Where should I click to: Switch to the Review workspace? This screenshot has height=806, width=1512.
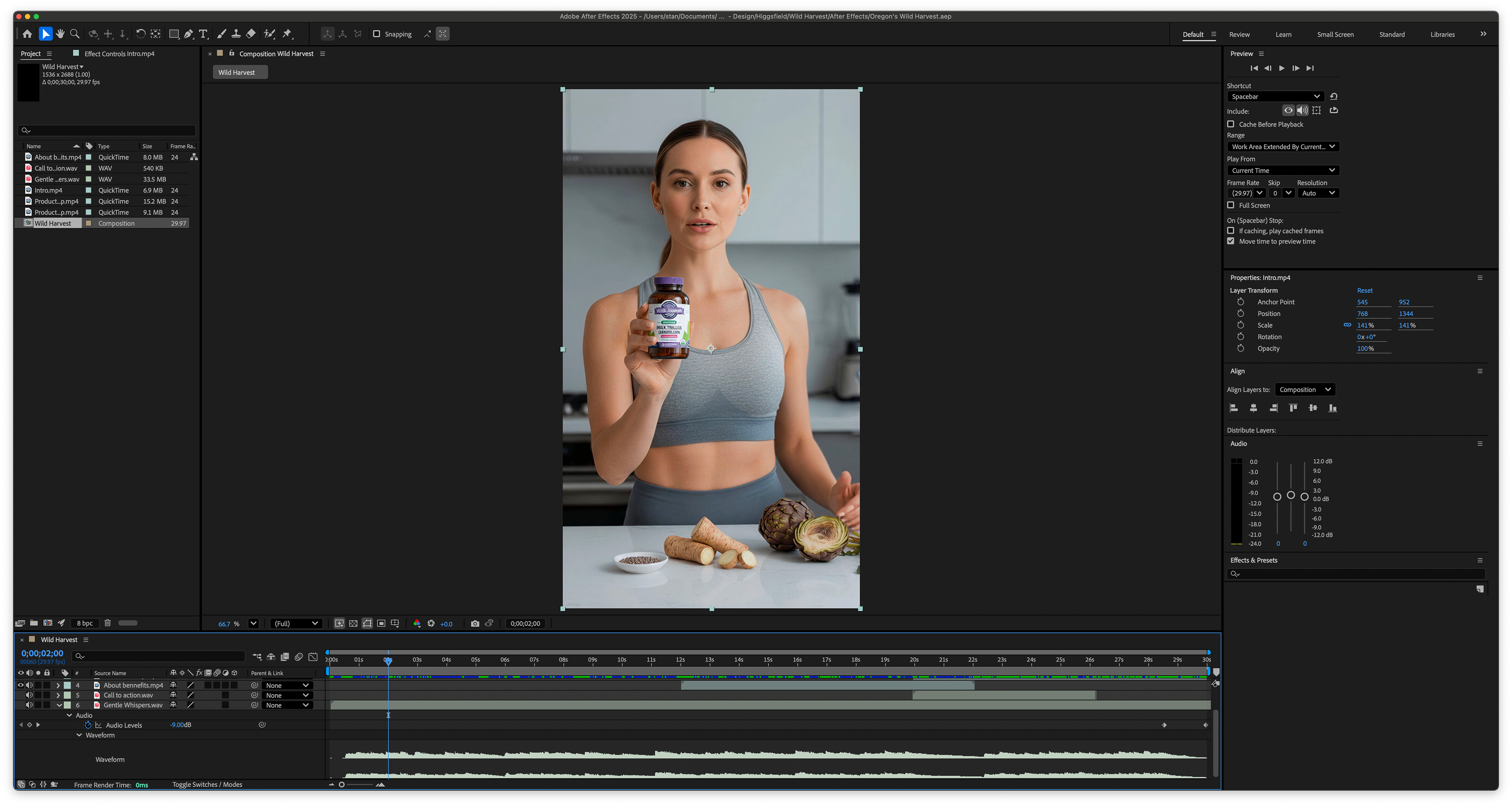(1239, 35)
